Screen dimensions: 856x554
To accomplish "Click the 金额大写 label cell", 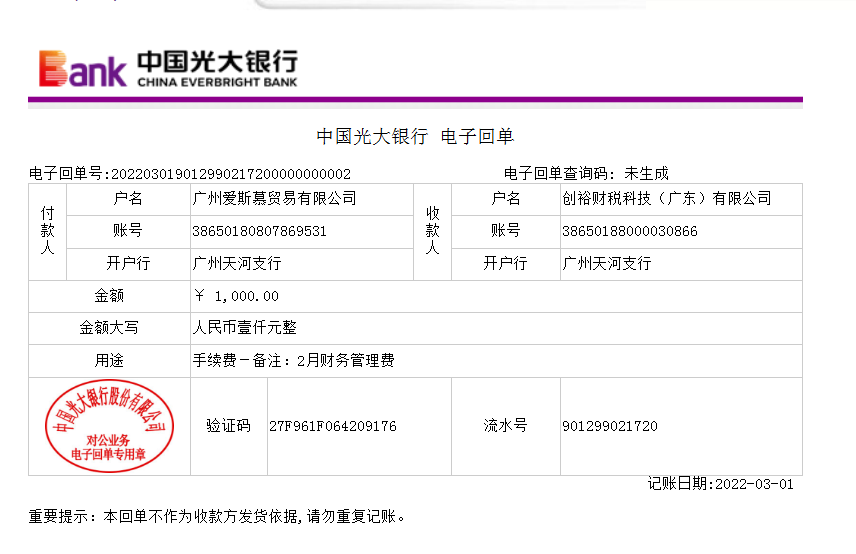I will [109, 329].
